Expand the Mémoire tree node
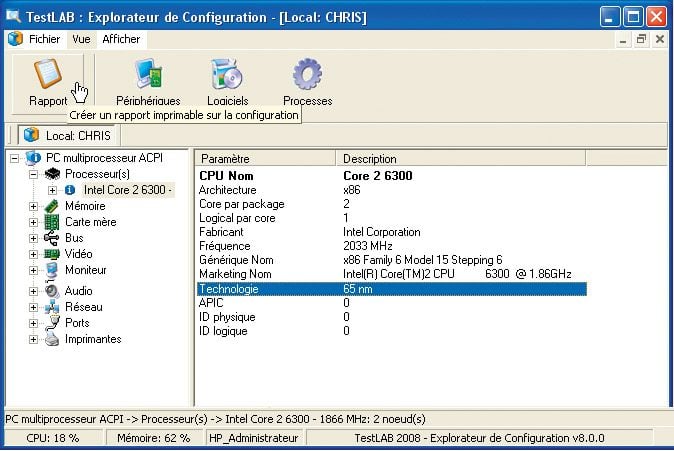674x451 pixels. [x=34, y=206]
